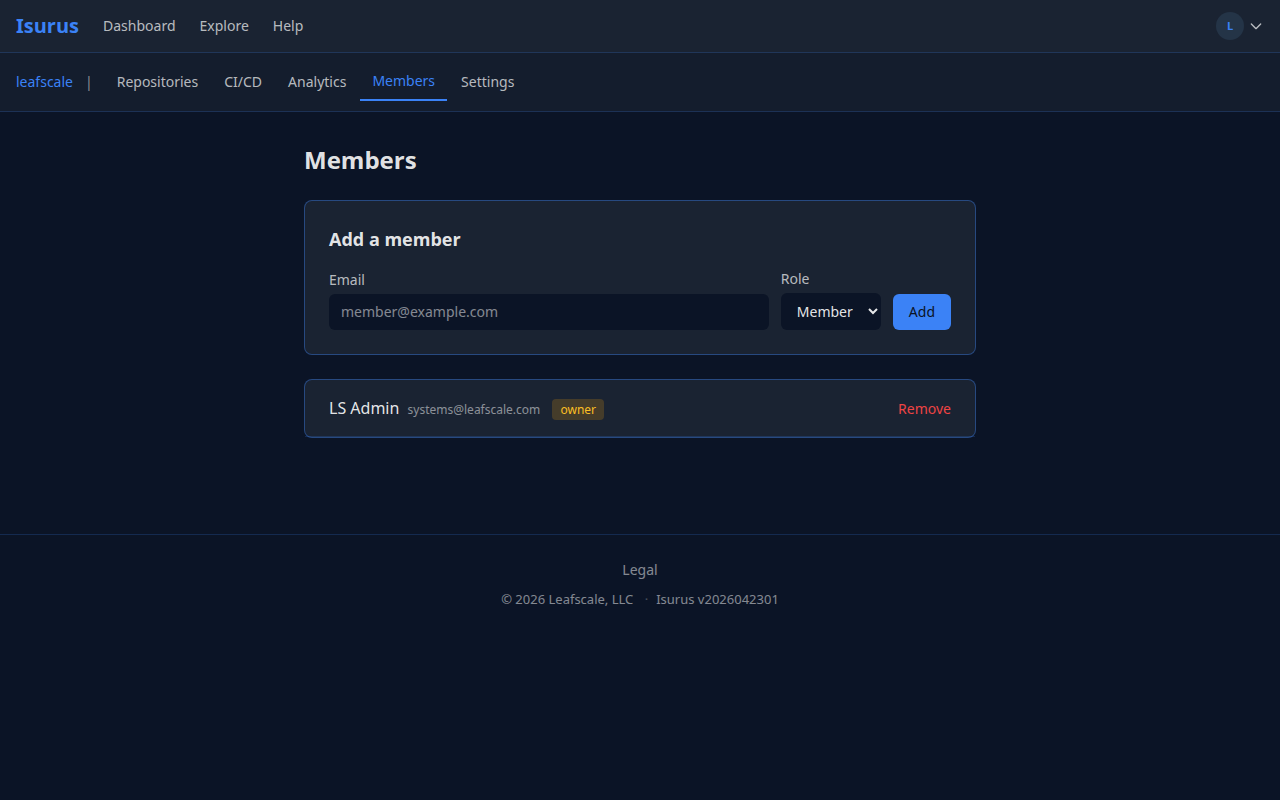This screenshot has height=800, width=1280.
Task: Go to Explore
Action: point(224,26)
